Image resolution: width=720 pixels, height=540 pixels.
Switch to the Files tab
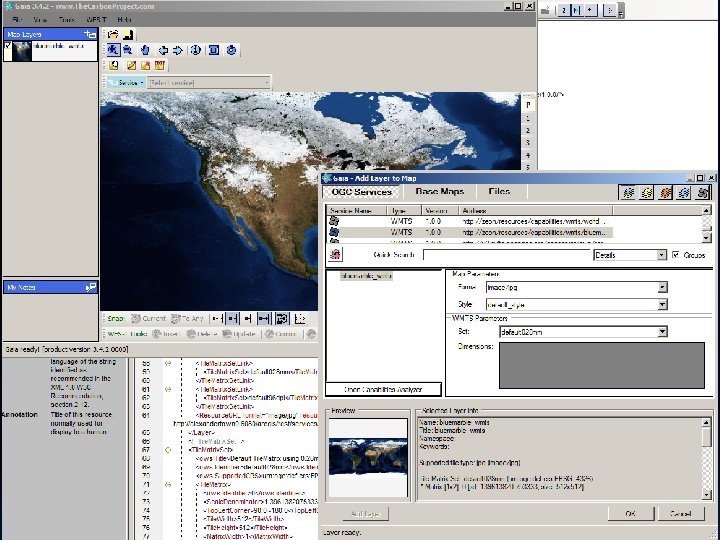(499, 192)
